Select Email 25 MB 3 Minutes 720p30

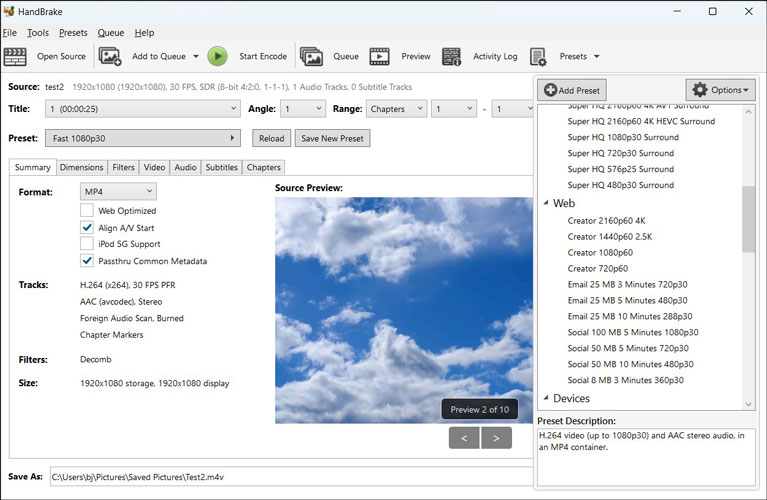[627, 284]
